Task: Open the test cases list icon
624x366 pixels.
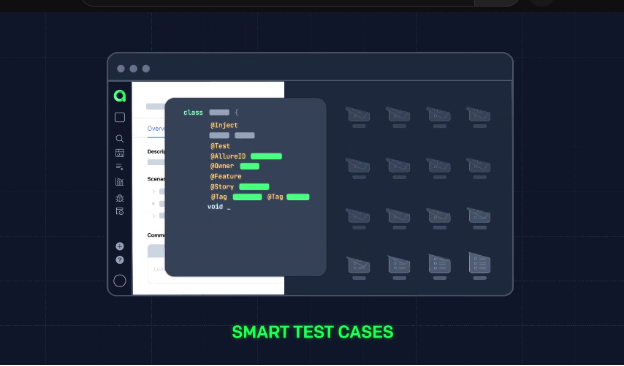Action: tap(119, 167)
